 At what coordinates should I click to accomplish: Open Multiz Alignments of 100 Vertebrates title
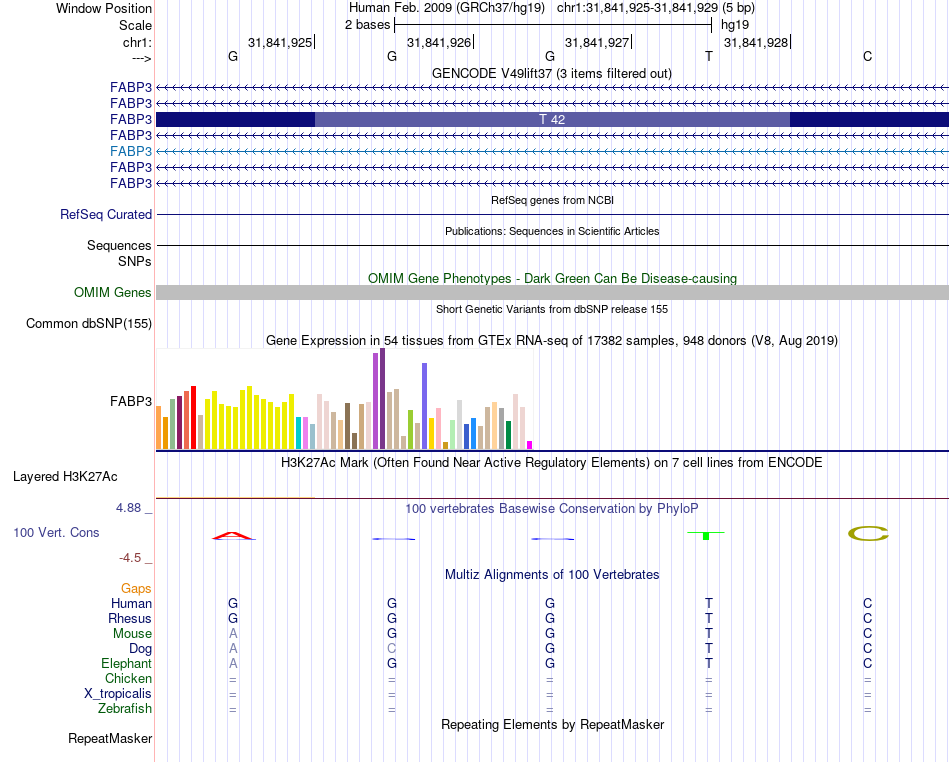pos(552,575)
